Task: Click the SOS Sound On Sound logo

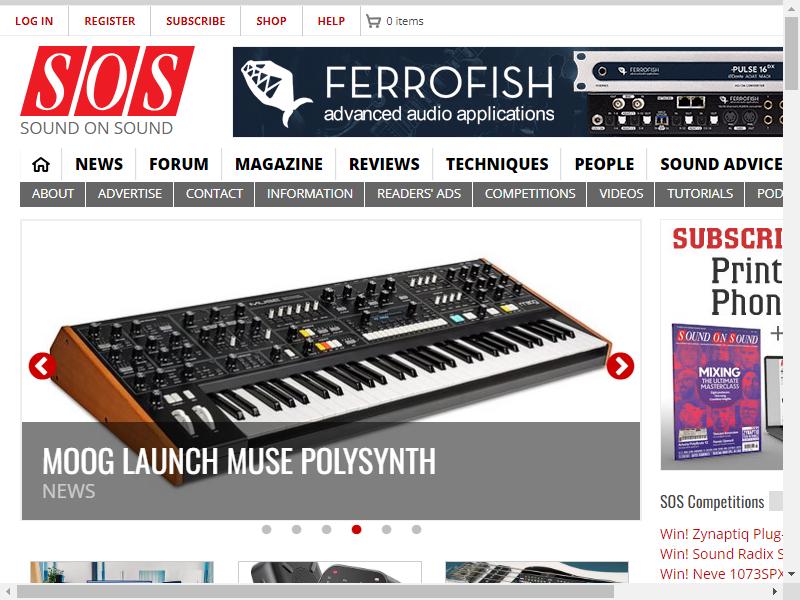Action: (x=107, y=91)
